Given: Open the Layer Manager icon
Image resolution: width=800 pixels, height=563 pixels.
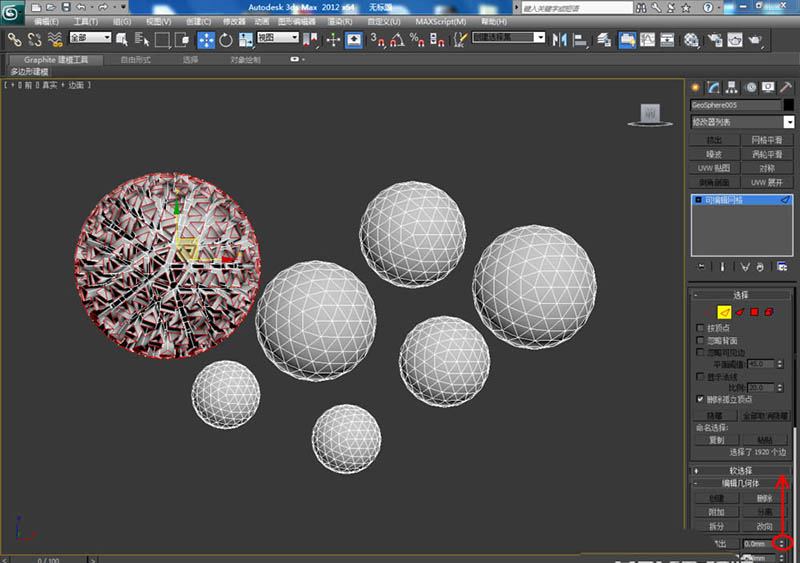Looking at the screenshot, I should [604, 40].
